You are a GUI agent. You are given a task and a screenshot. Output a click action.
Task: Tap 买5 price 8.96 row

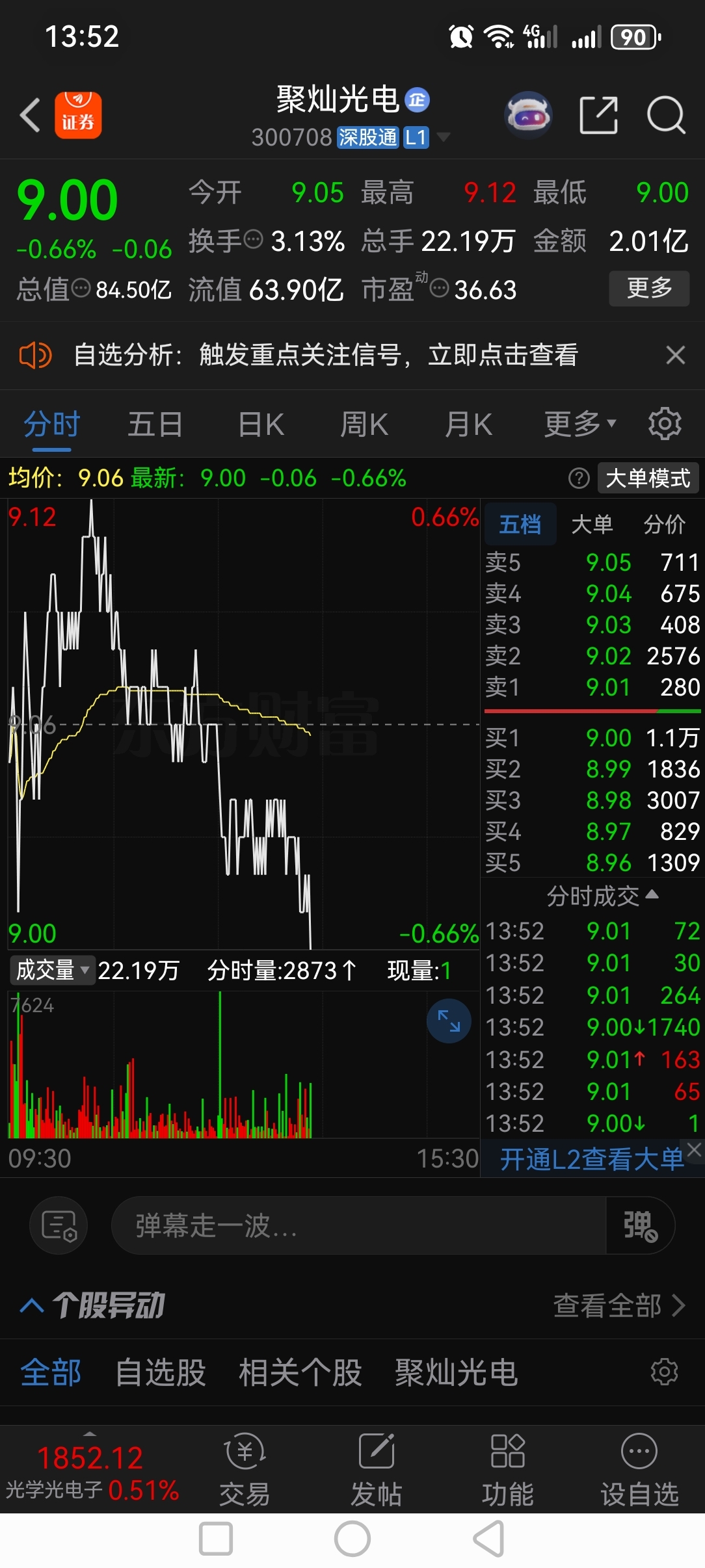click(x=592, y=863)
